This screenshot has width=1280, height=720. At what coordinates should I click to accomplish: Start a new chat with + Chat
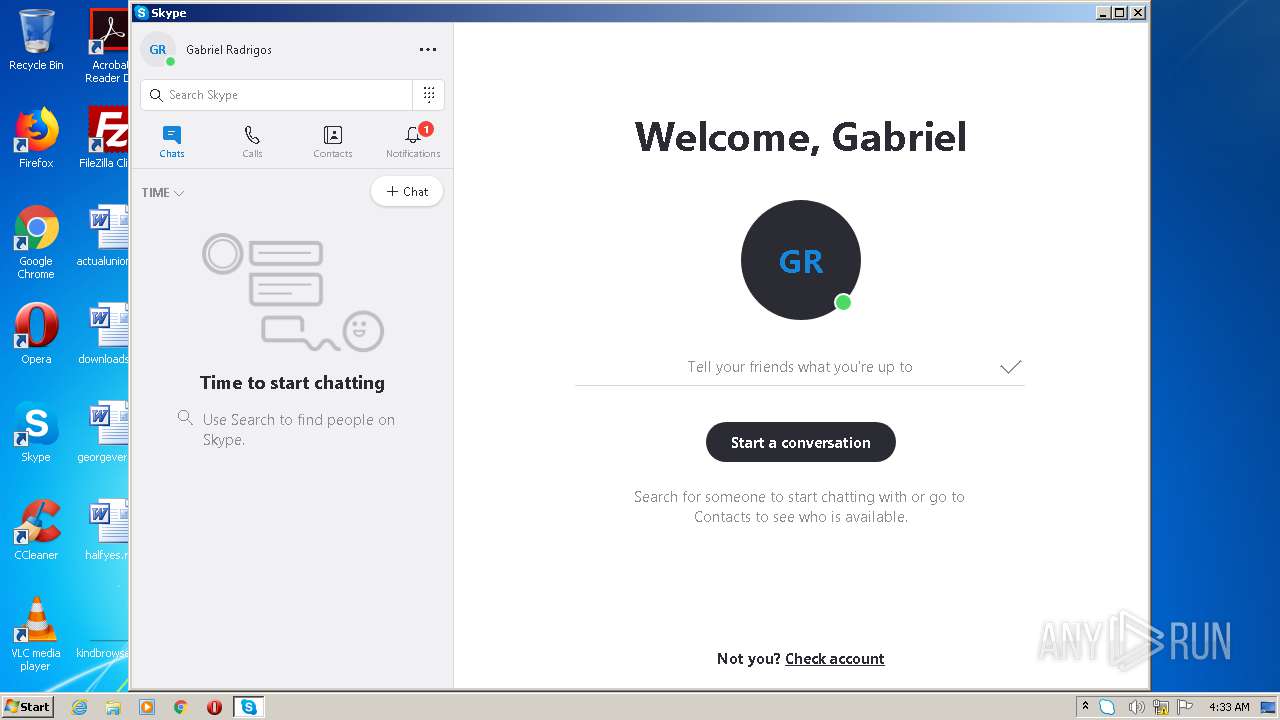point(407,192)
